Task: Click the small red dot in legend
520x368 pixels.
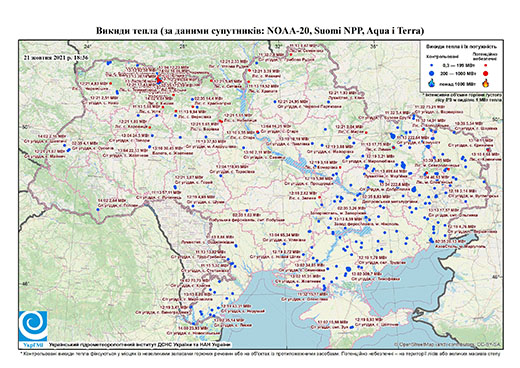Action: tap(486, 65)
